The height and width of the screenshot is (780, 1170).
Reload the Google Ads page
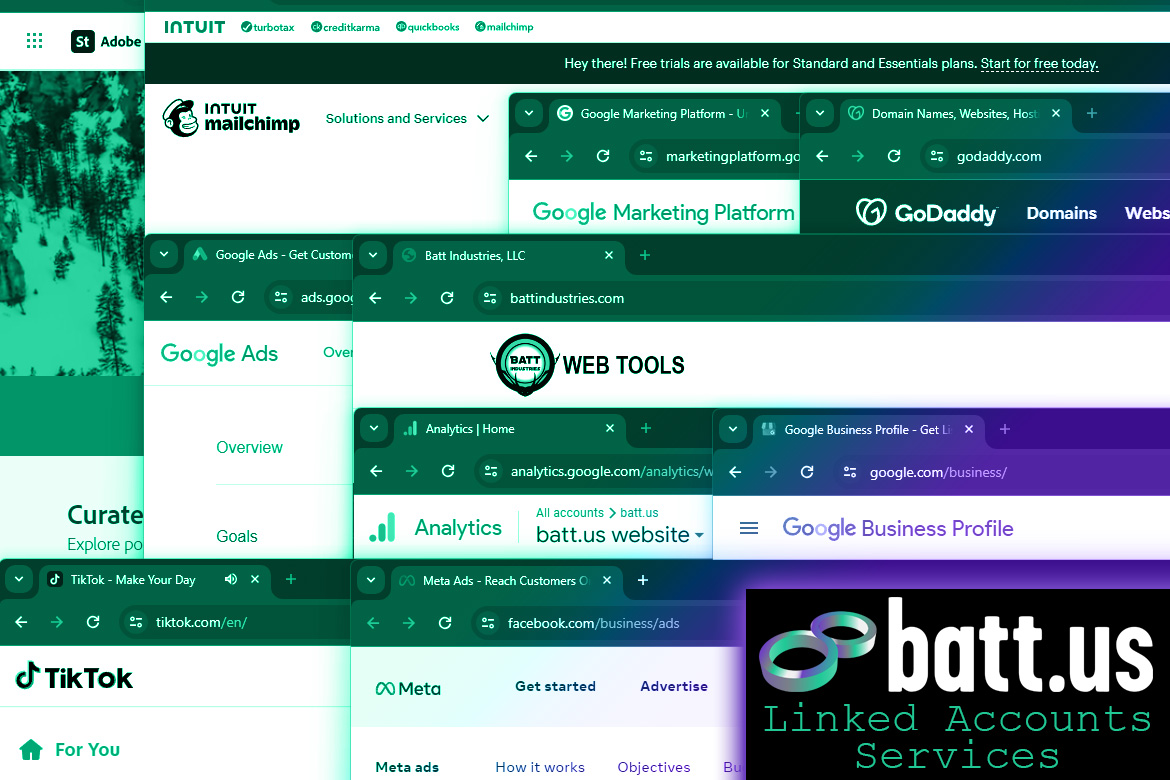click(x=238, y=297)
